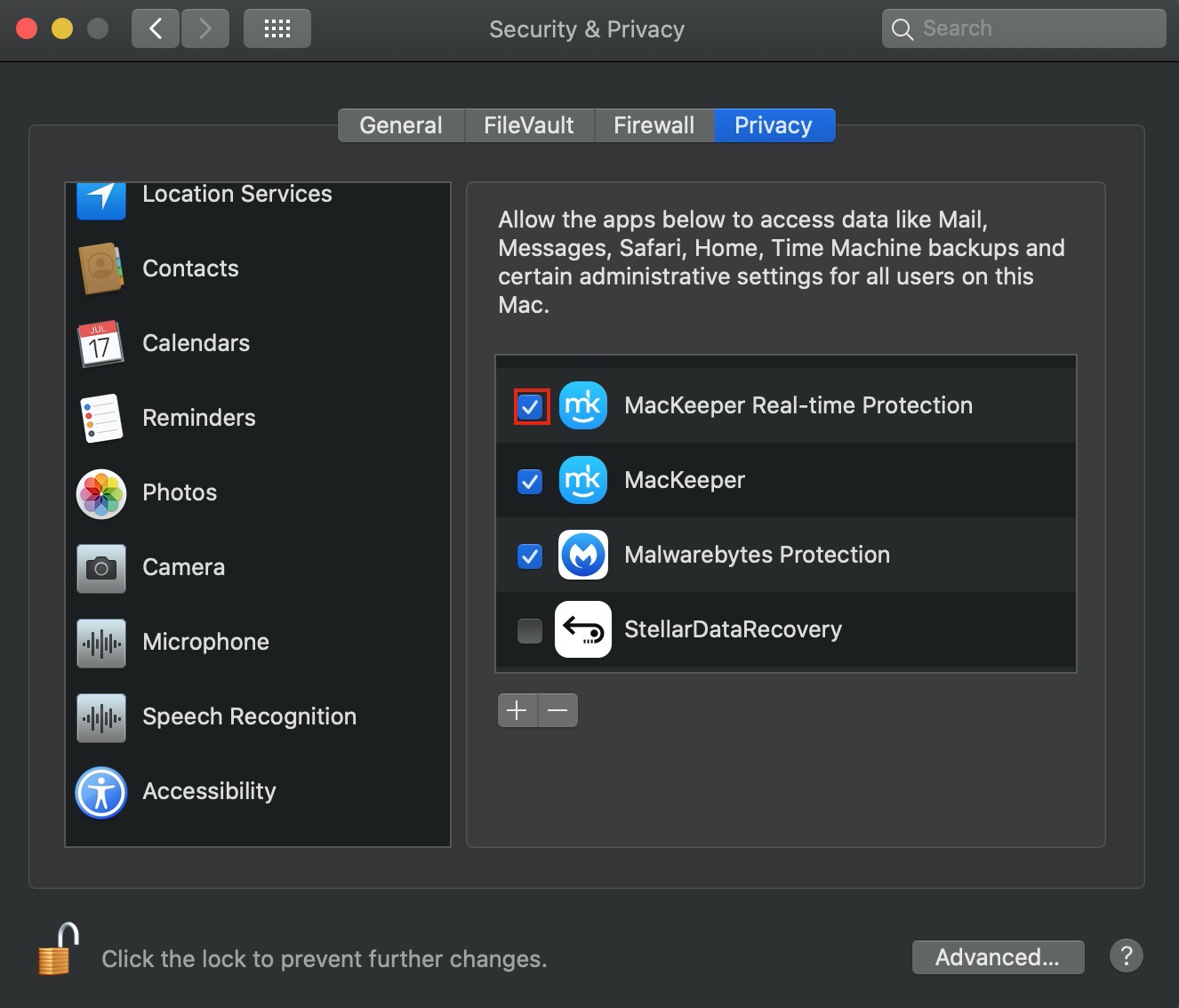Click the Accessibility figure icon
The image size is (1179, 1008).
tap(101, 792)
